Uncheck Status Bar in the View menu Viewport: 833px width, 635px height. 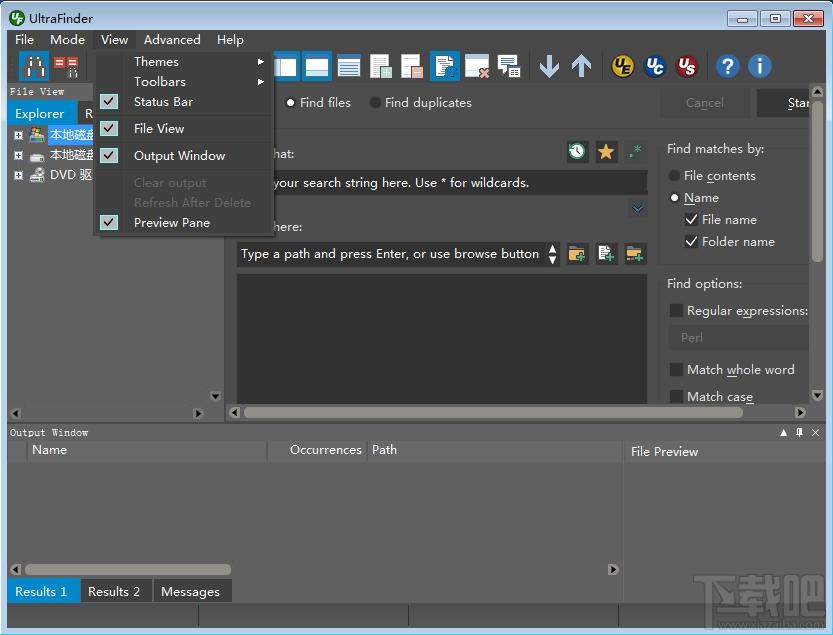click(183, 101)
